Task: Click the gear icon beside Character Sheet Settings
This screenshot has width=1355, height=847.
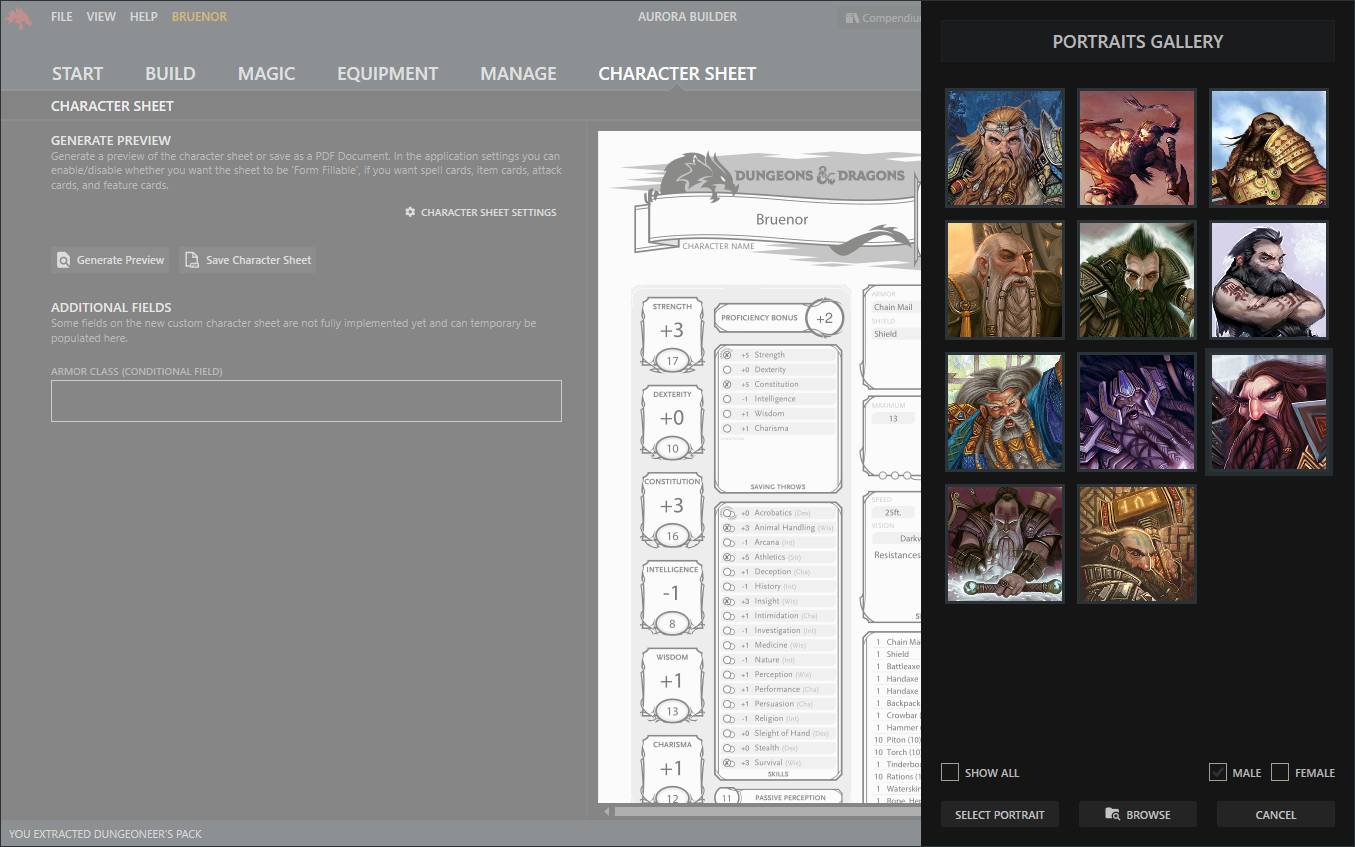Action: point(410,213)
